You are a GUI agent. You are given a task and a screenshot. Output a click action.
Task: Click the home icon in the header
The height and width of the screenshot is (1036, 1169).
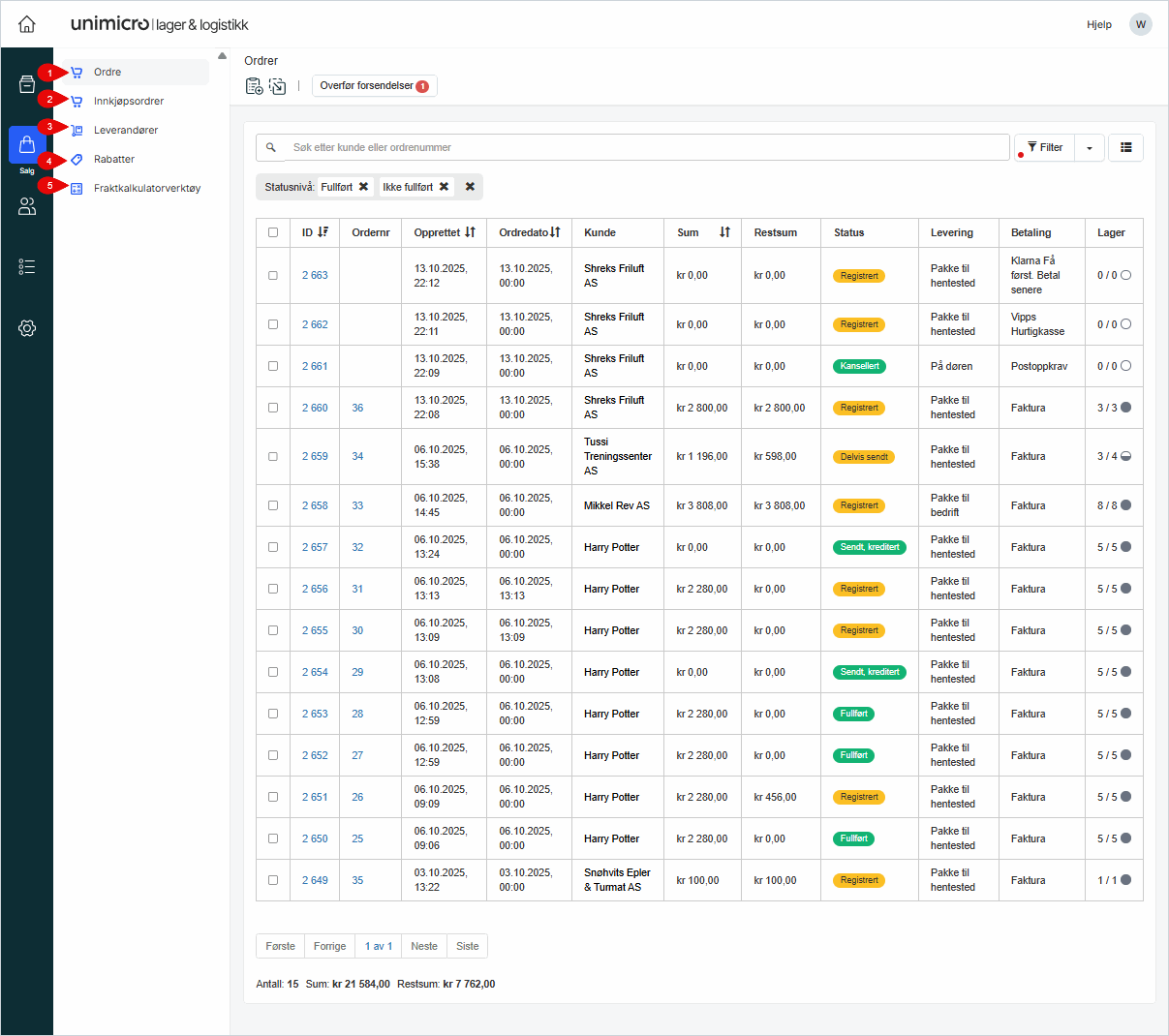click(27, 24)
